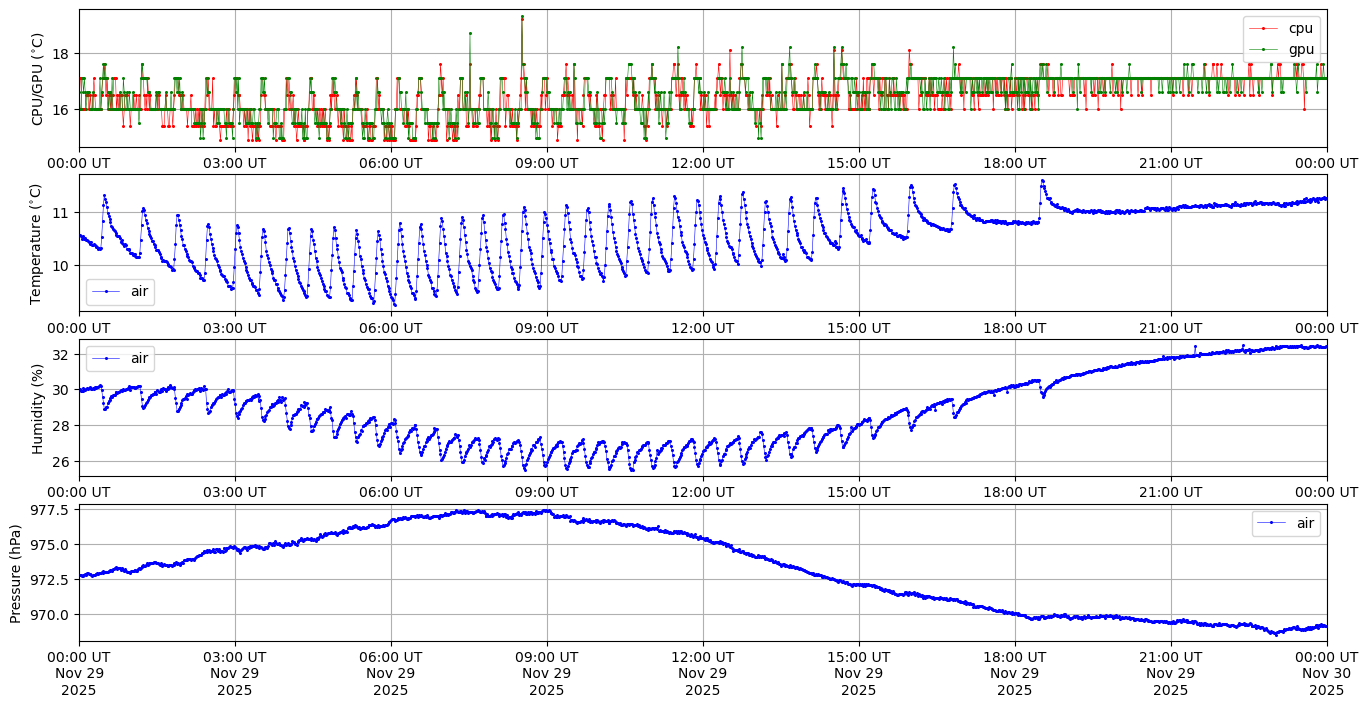
Task: Click the Humidity (%) y-axis label
Action: click(x=38, y=408)
